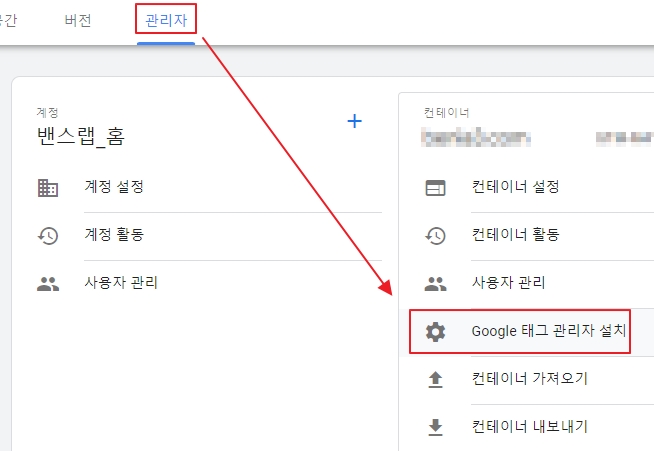Click the container window icon beside 컨테이너 설정
The height and width of the screenshot is (451, 654).
tap(435, 188)
